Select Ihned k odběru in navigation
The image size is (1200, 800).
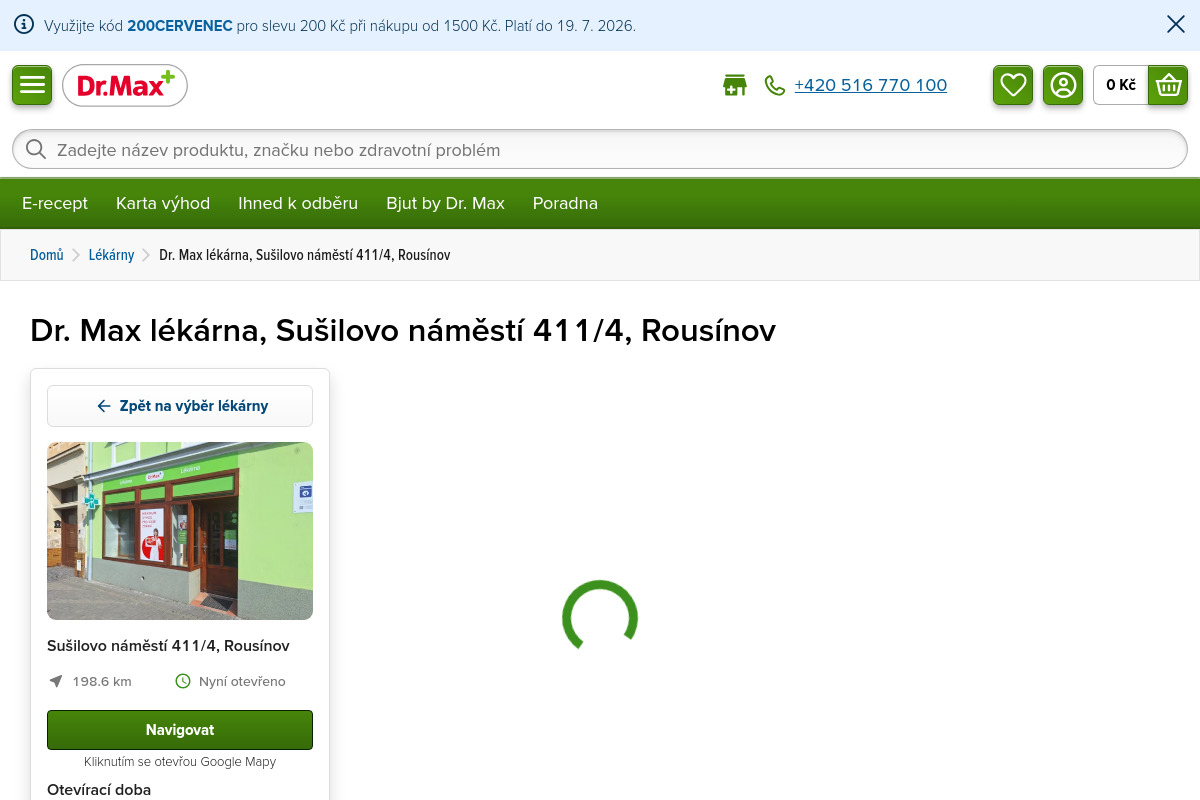tap(298, 203)
